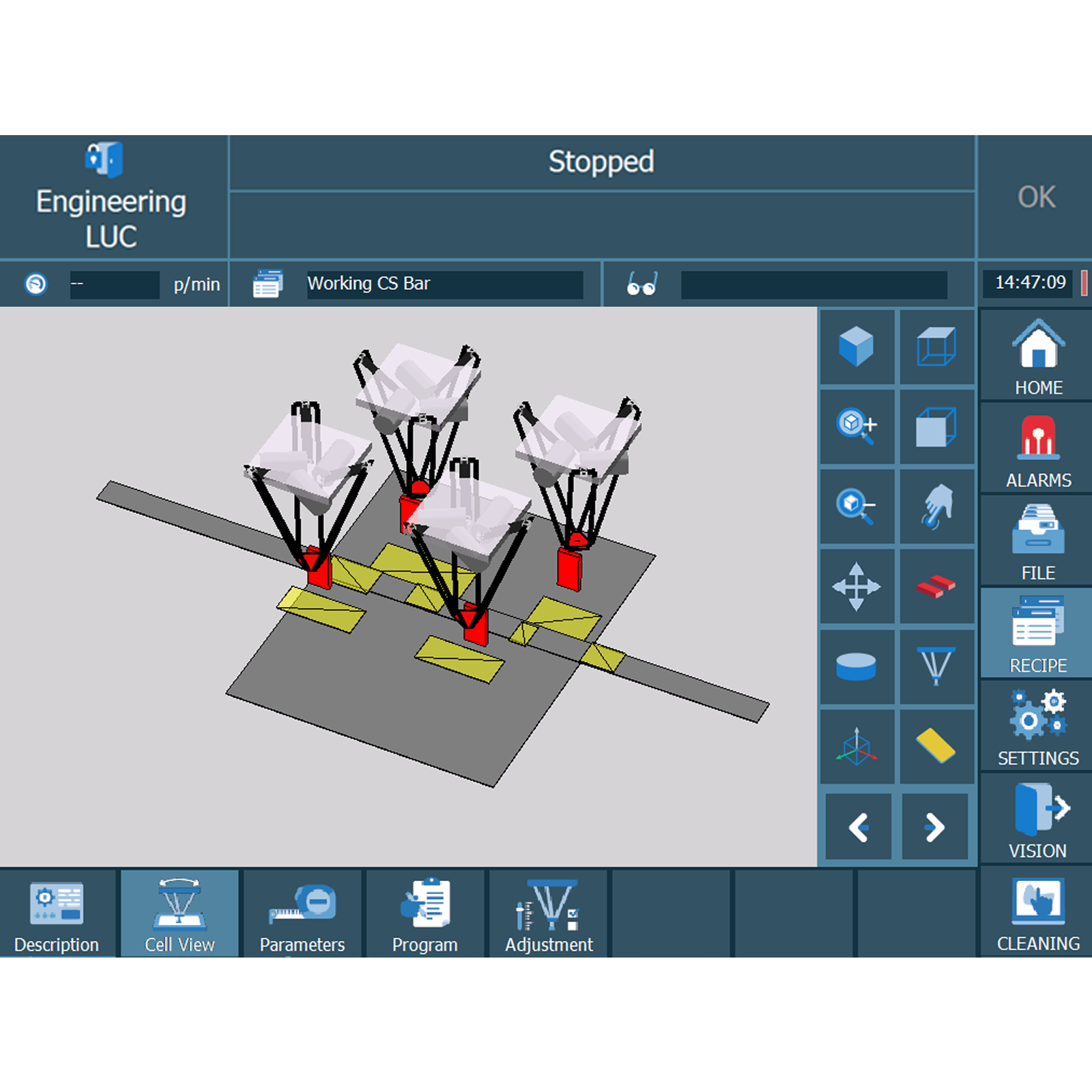Go to the next toolbar page arrow
This screenshot has width=1092, height=1092.
[935, 827]
